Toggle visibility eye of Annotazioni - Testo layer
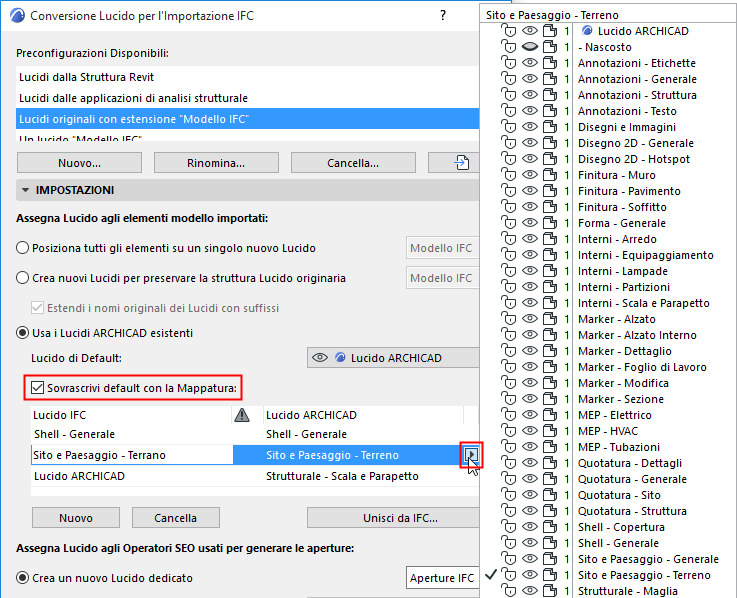 [530, 110]
